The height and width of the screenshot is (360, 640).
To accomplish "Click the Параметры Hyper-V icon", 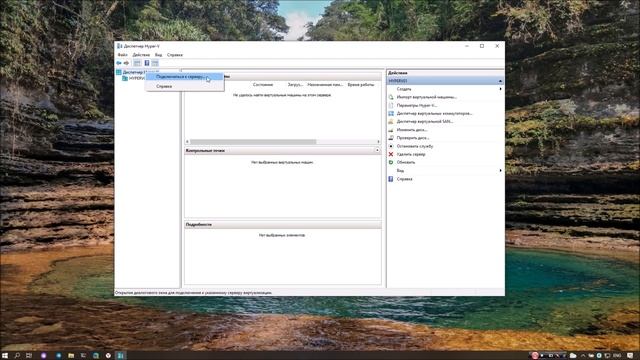I will pos(391,105).
